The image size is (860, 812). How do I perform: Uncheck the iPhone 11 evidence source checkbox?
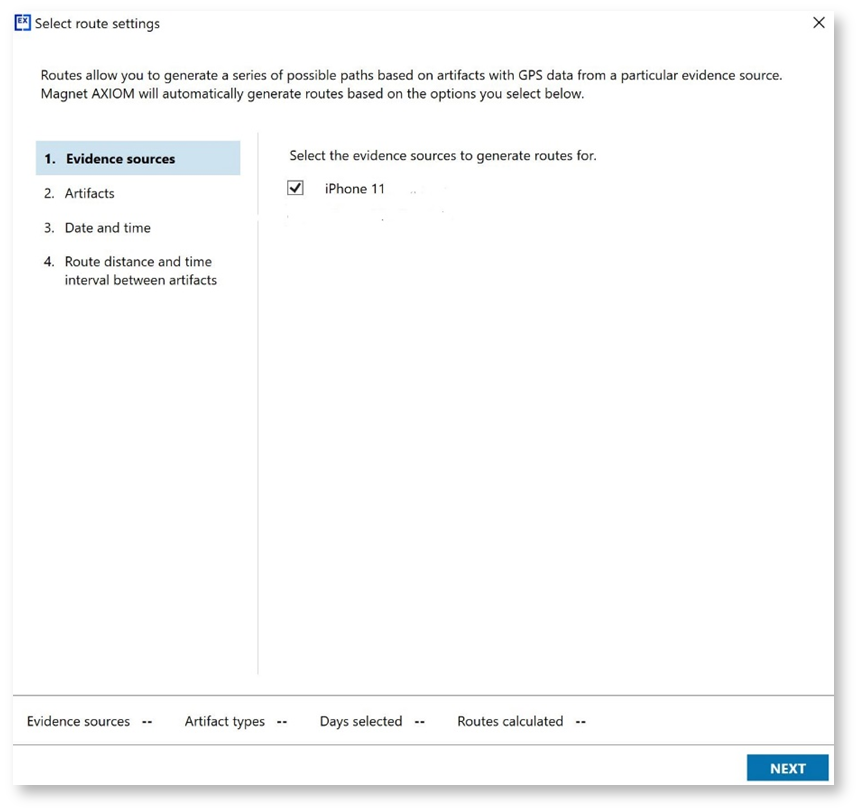[295, 188]
